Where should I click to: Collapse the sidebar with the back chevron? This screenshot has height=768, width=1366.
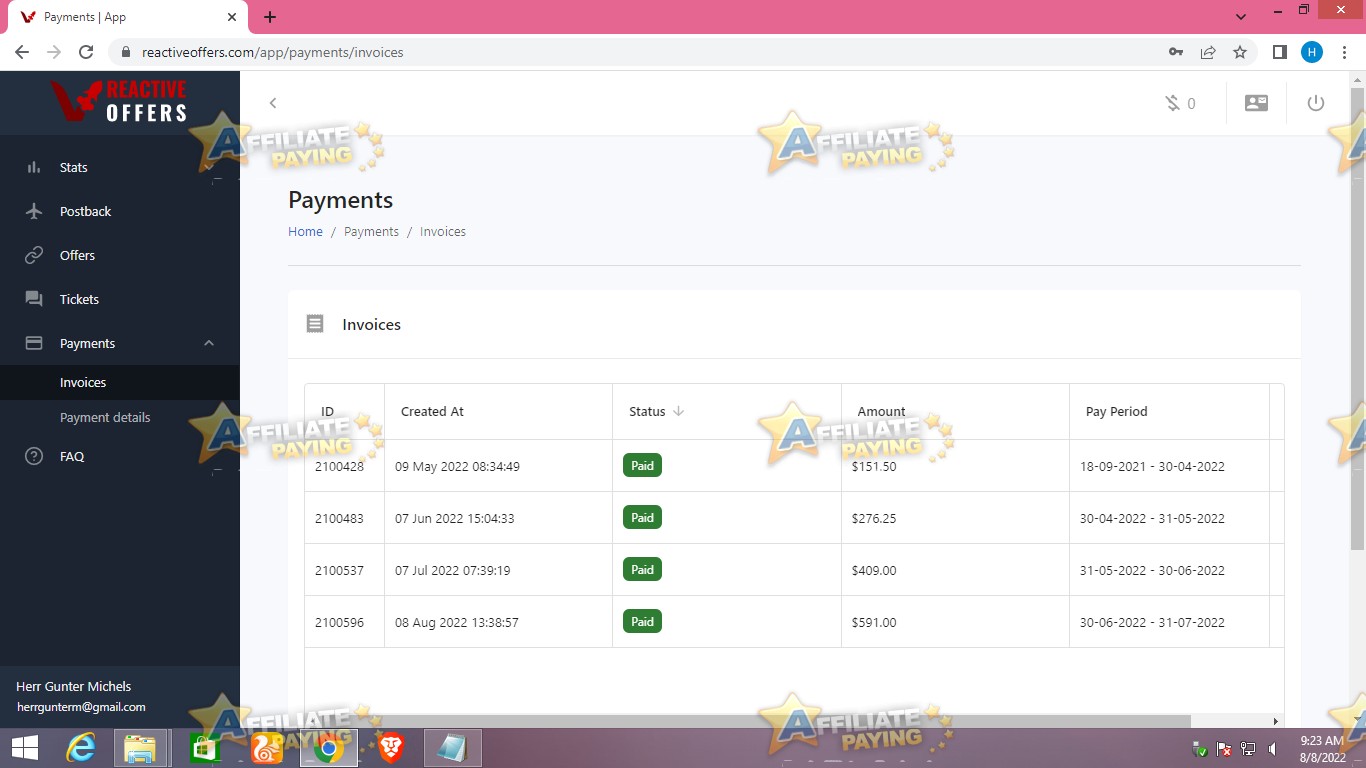point(273,103)
